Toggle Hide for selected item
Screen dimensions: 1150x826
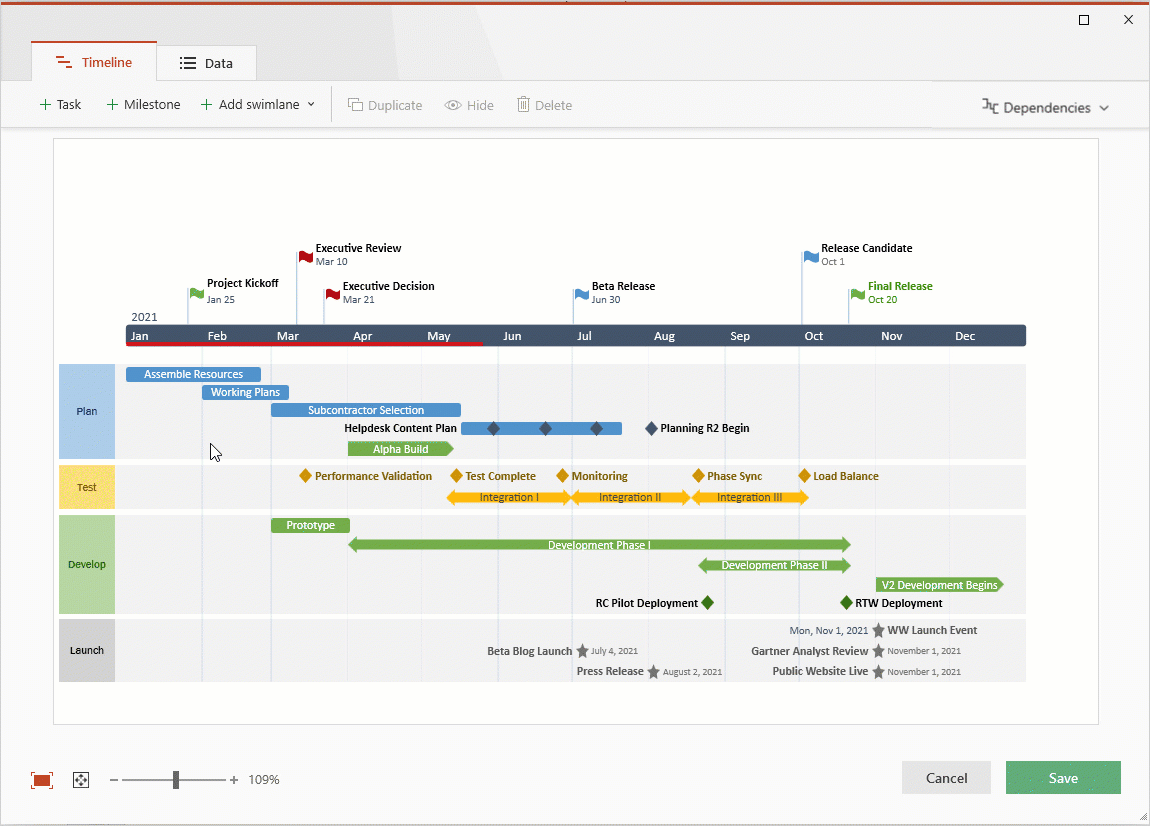[x=468, y=104]
